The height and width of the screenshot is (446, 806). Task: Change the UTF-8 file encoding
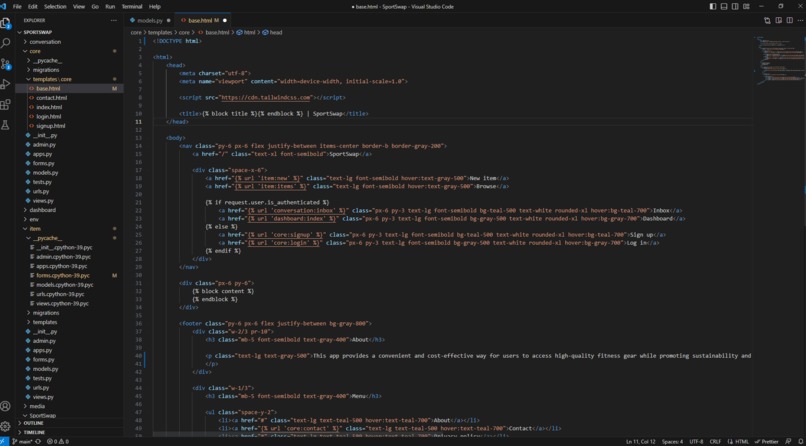(x=696, y=441)
